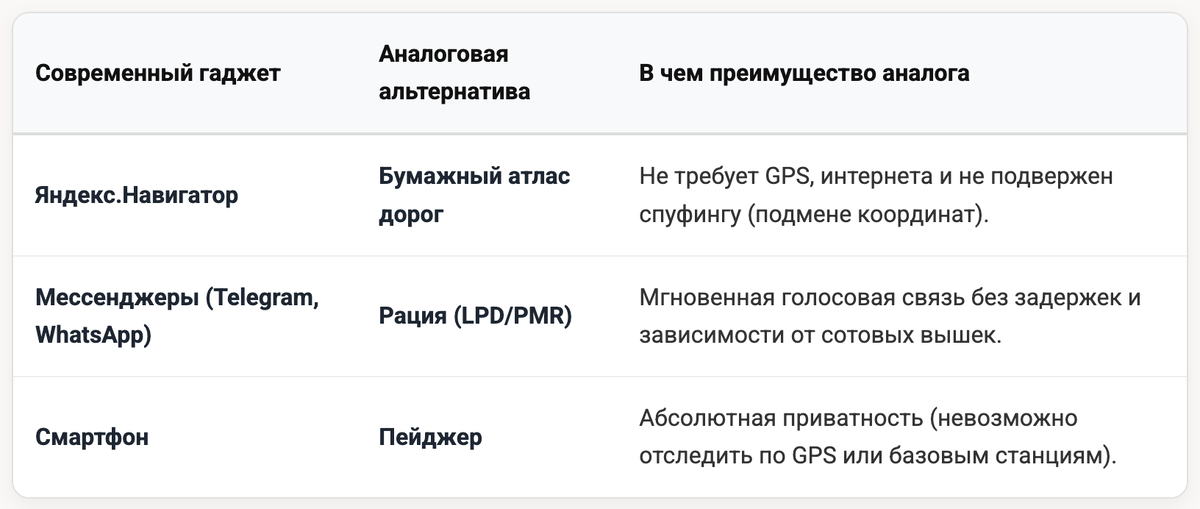
Task: Click the word 'дорог' under Бумажный атлас
Action: (x=411, y=214)
